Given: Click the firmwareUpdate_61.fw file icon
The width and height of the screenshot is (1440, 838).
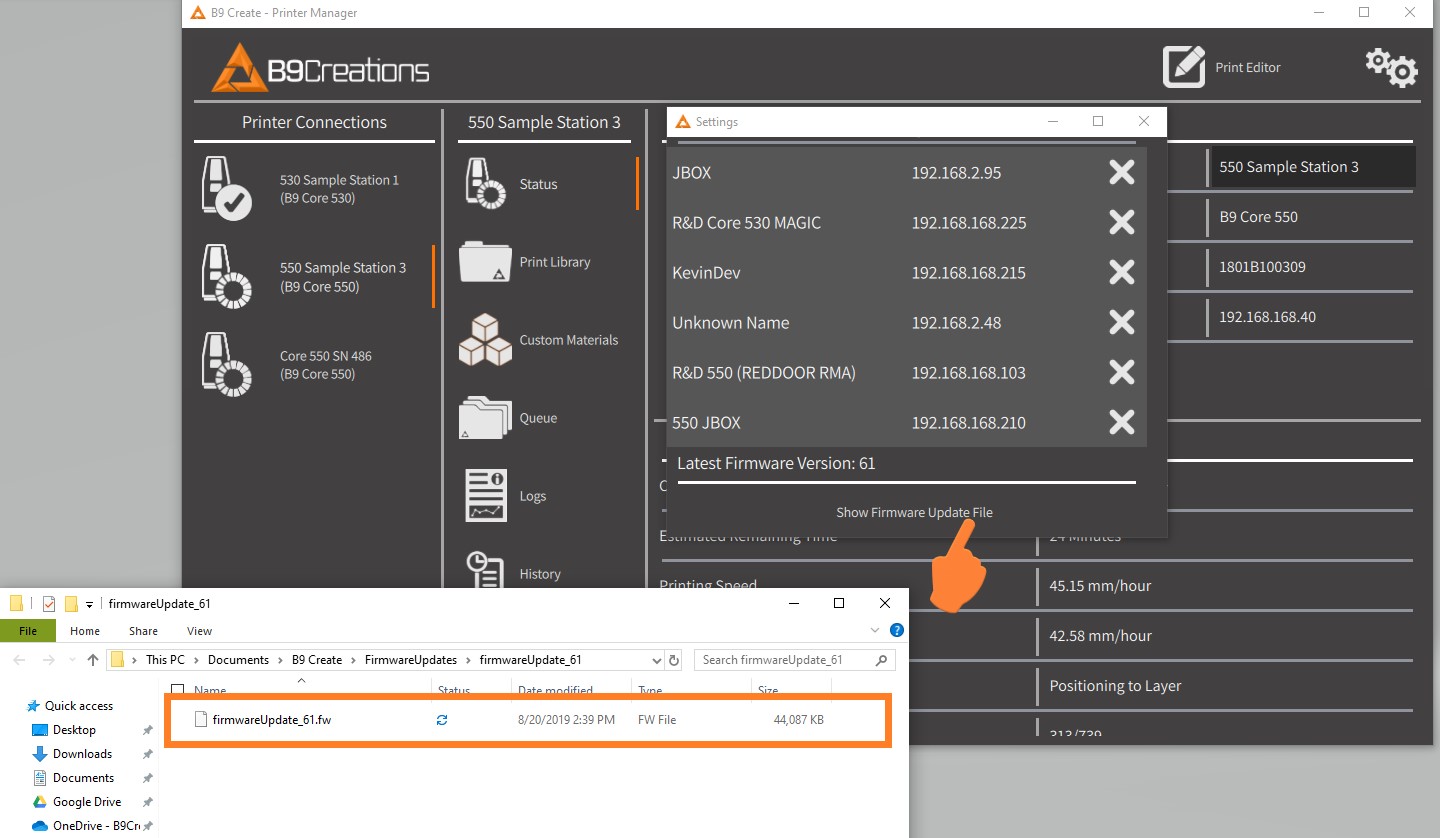Looking at the screenshot, I should tap(200, 719).
